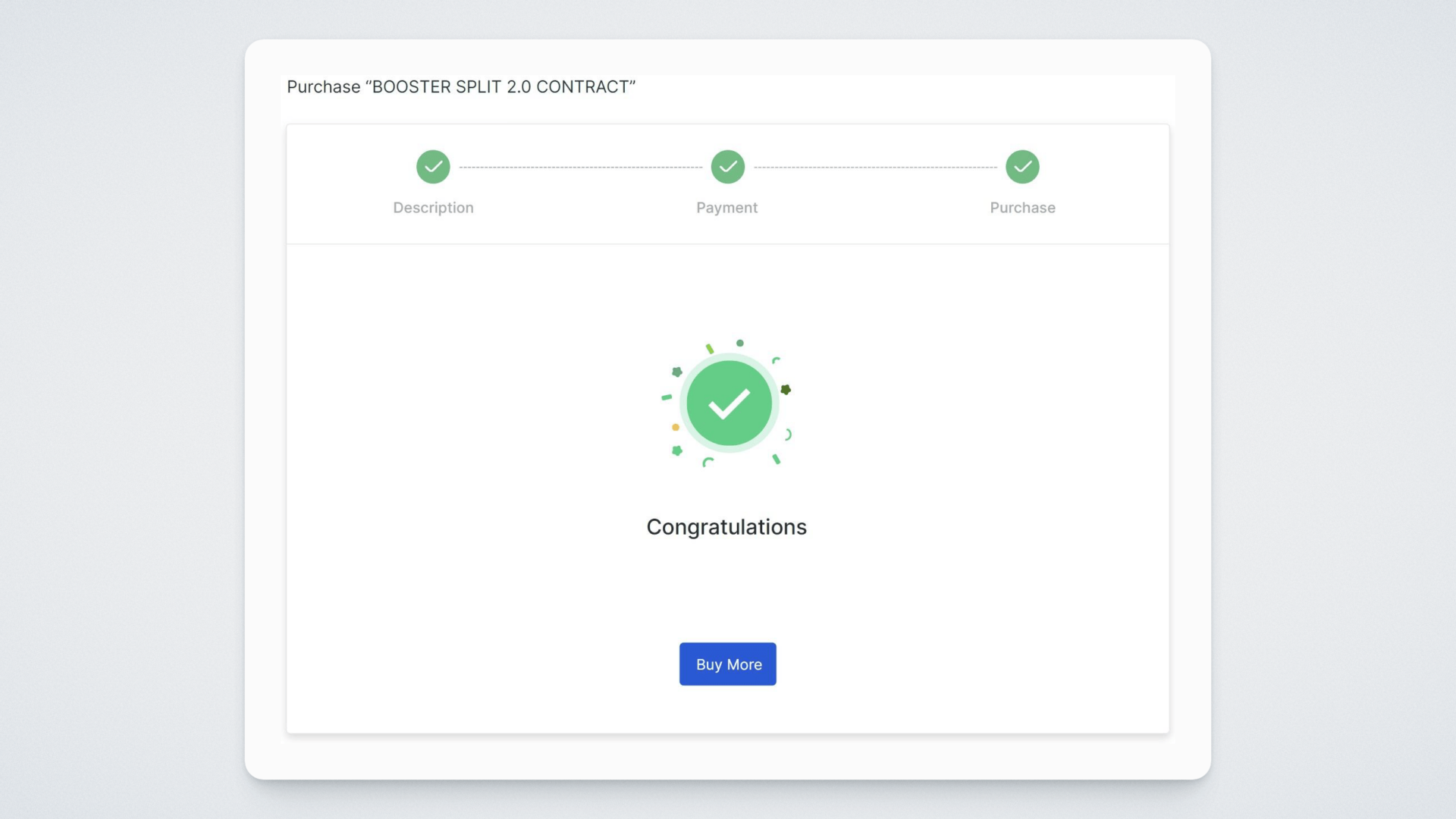
Task: Click the green dash left of the success checkmark
Action: [667, 397]
